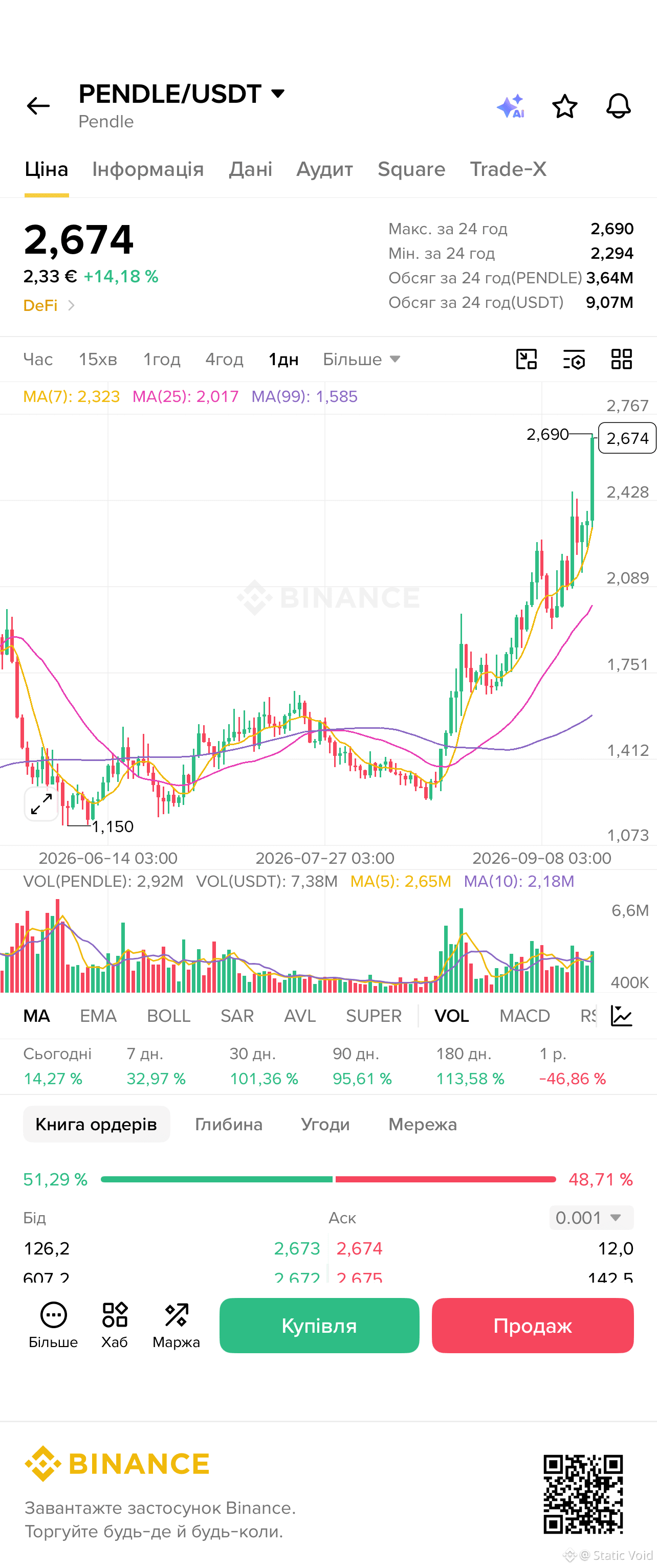Expand the Більше timeframe dropdown
The width and height of the screenshot is (657, 1568).
pos(361,359)
